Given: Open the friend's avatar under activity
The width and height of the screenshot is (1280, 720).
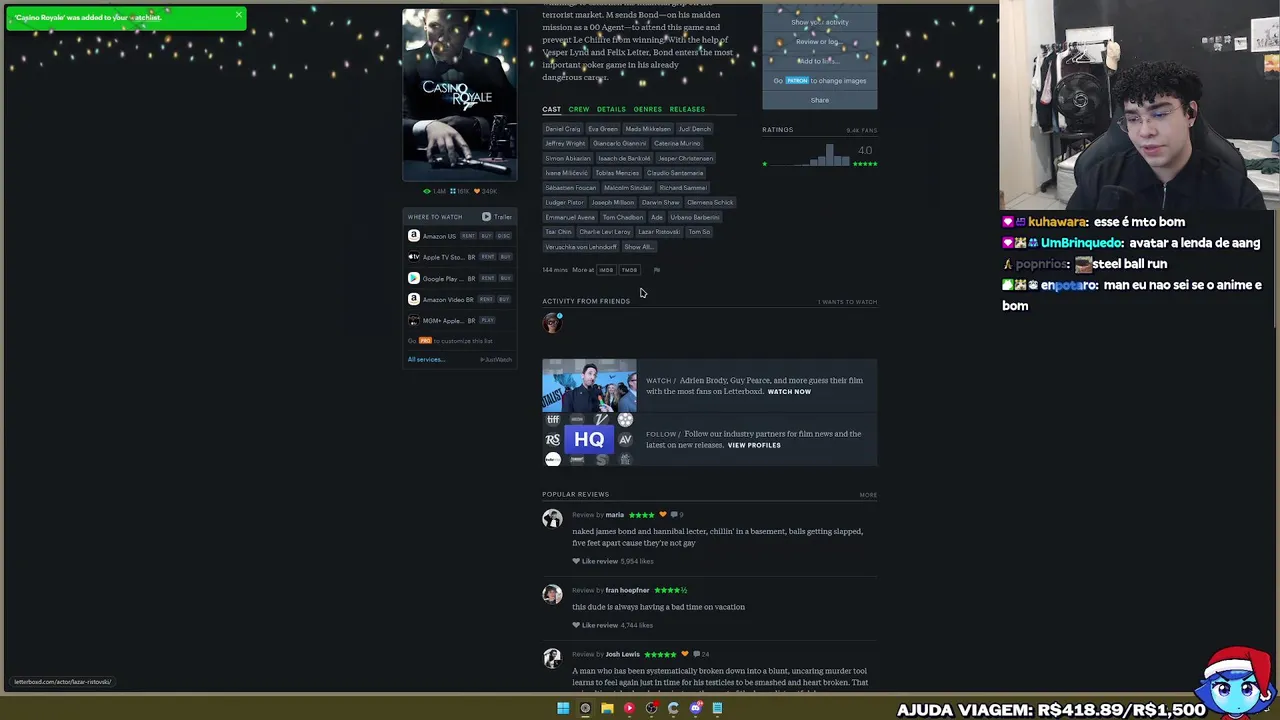Looking at the screenshot, I should (x=552, y=323).
